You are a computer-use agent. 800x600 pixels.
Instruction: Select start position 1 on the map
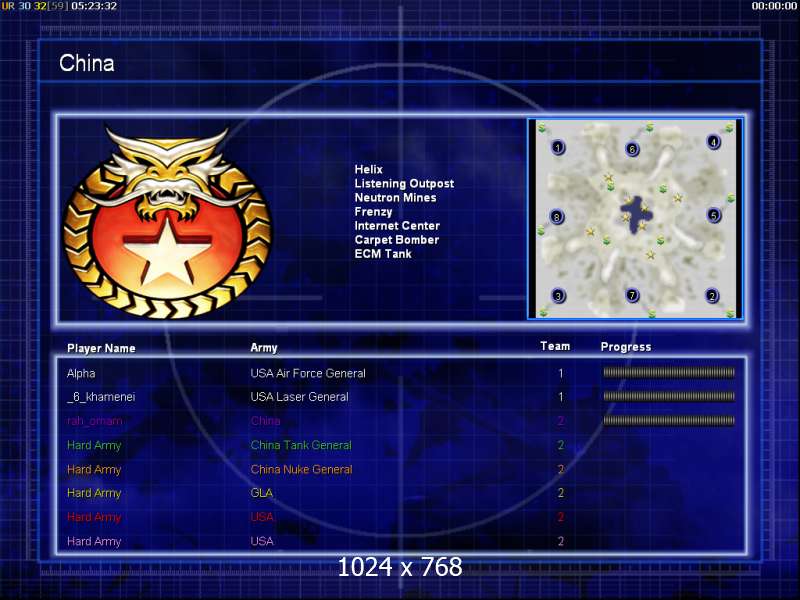coord(558,148)
